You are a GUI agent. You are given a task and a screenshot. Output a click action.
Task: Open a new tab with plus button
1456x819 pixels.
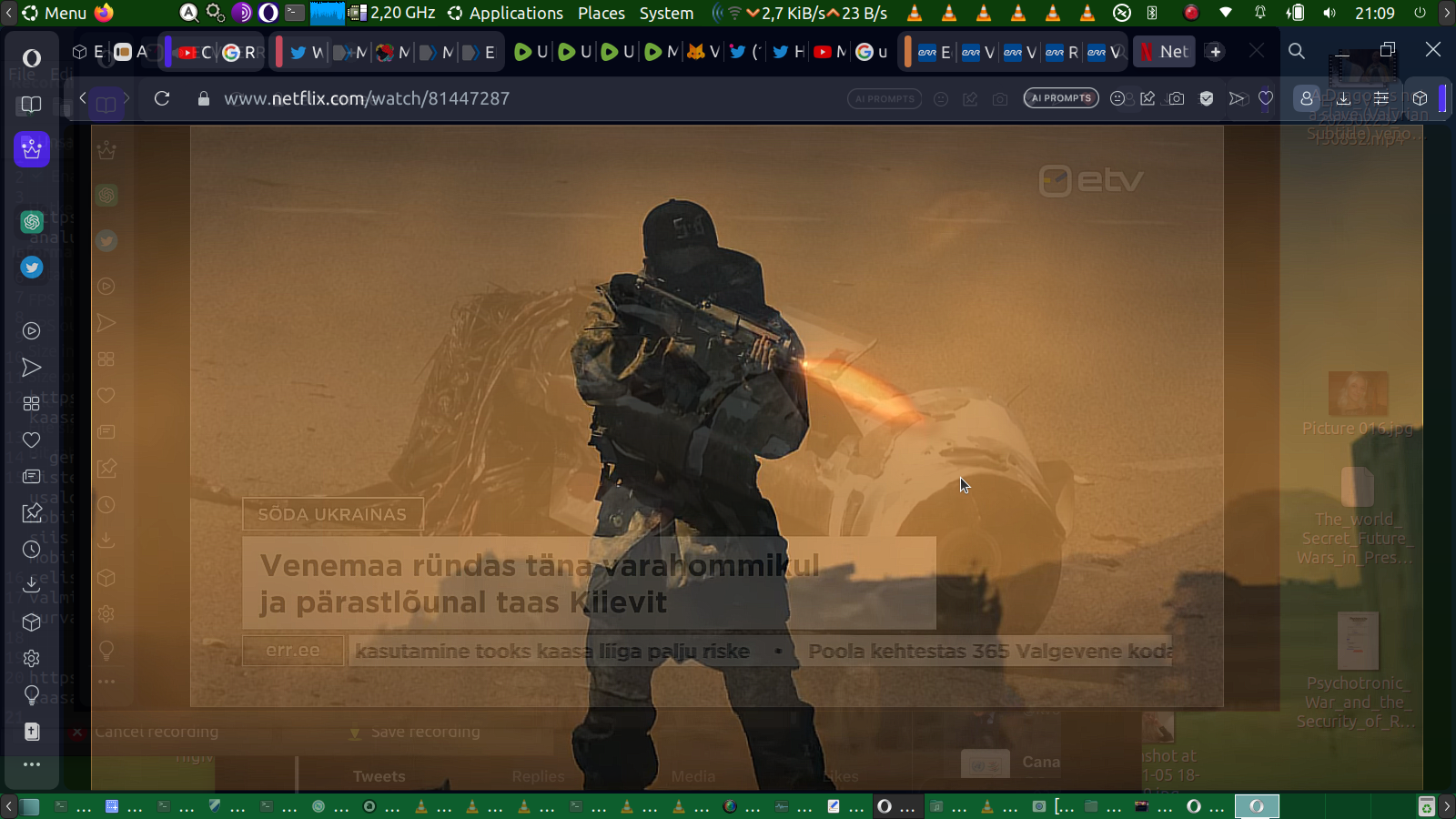coord(1216,52)
